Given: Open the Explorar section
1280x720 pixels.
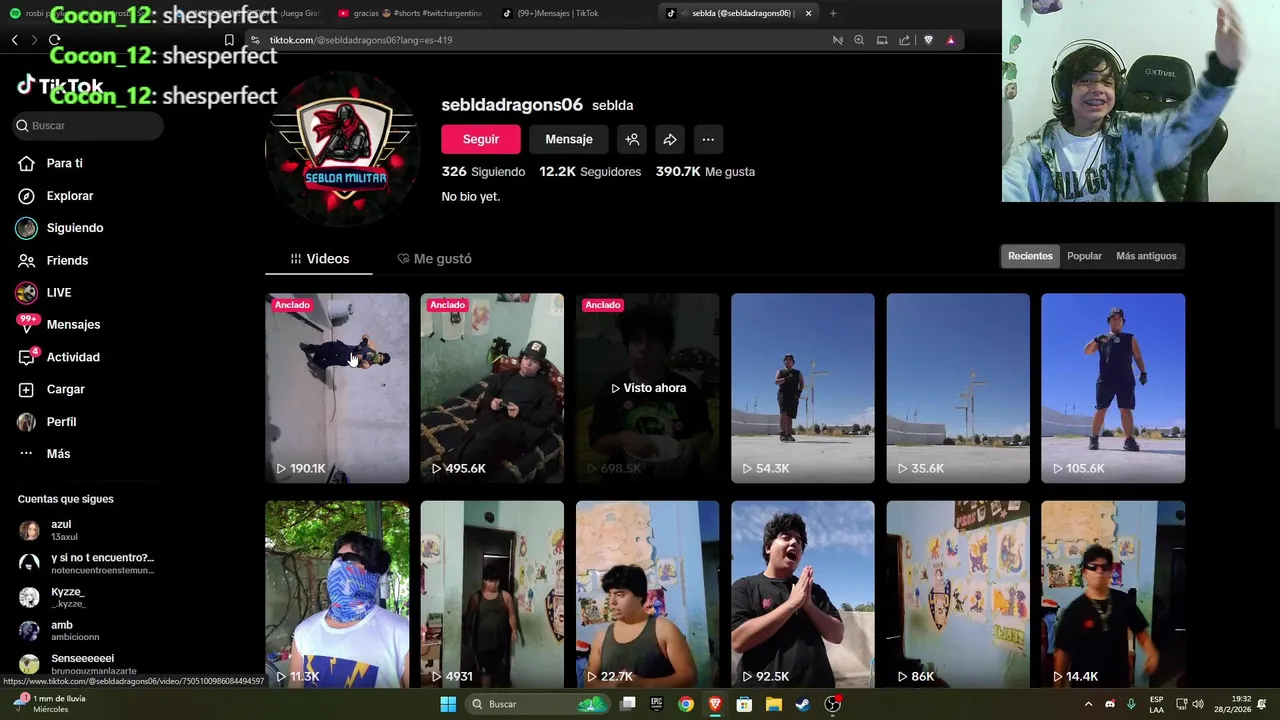Looking at the screenshot, I should (x=69, y=196).
